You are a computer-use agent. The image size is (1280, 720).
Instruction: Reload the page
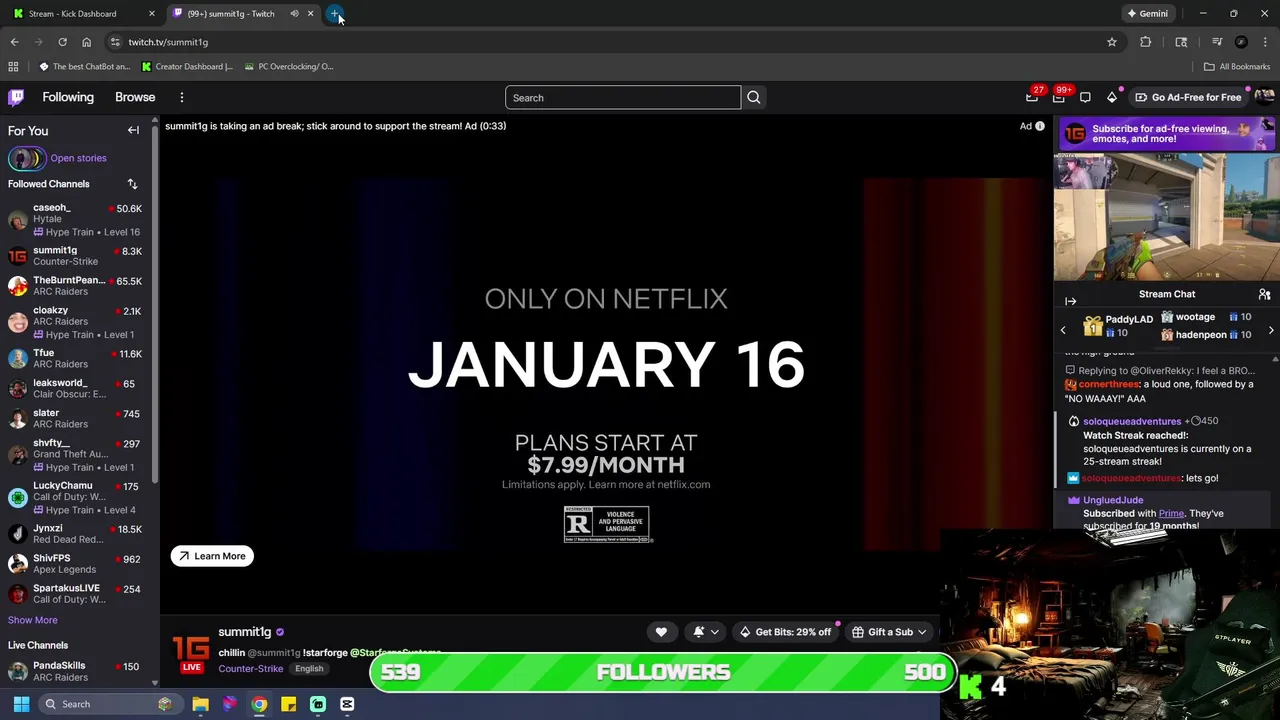pos(62,42)
